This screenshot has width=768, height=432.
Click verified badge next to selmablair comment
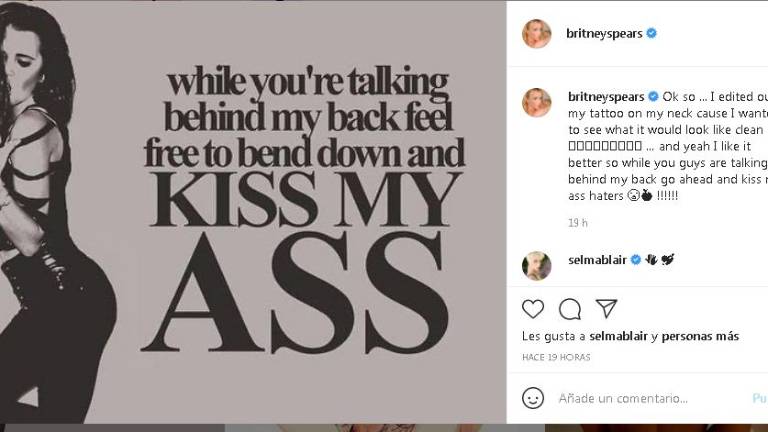[634, 259]
